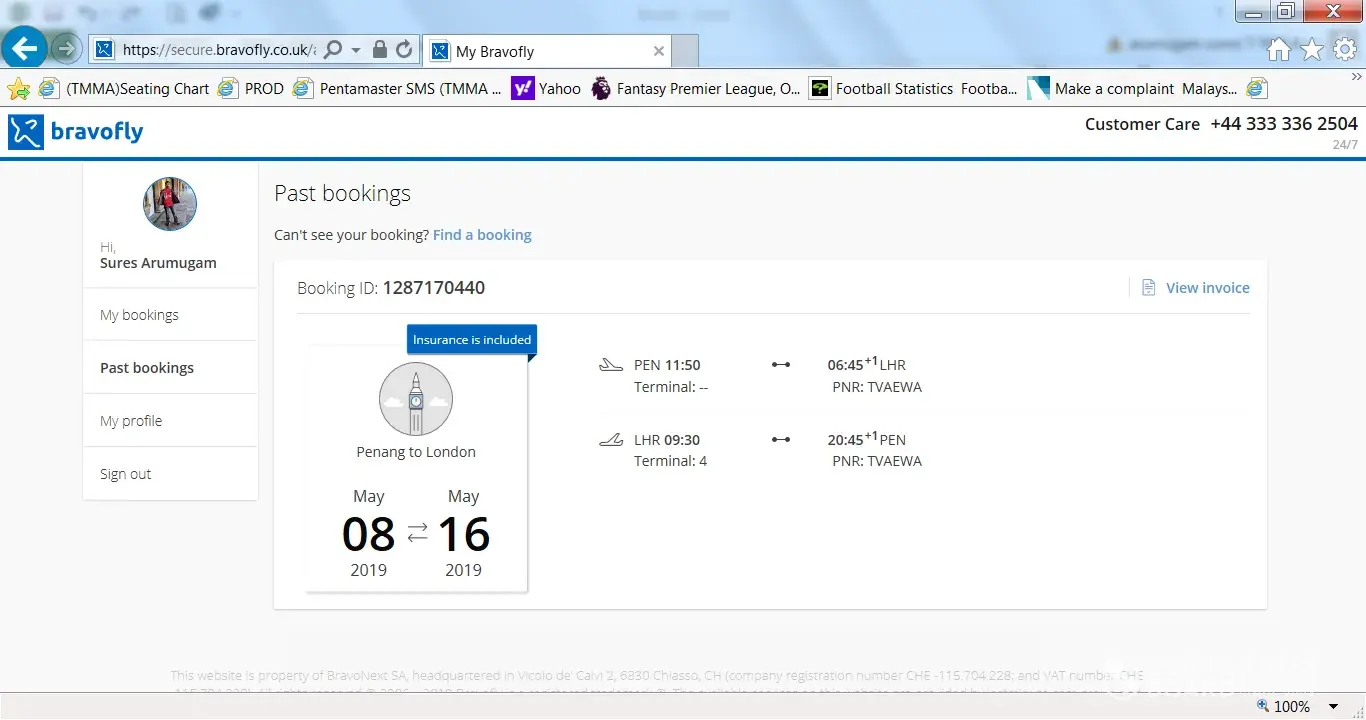Screen dimensions: 1366x720
Task: Open the zoom level dropdown arrow
Action: pyautogui.click(x=1333, y=707)
